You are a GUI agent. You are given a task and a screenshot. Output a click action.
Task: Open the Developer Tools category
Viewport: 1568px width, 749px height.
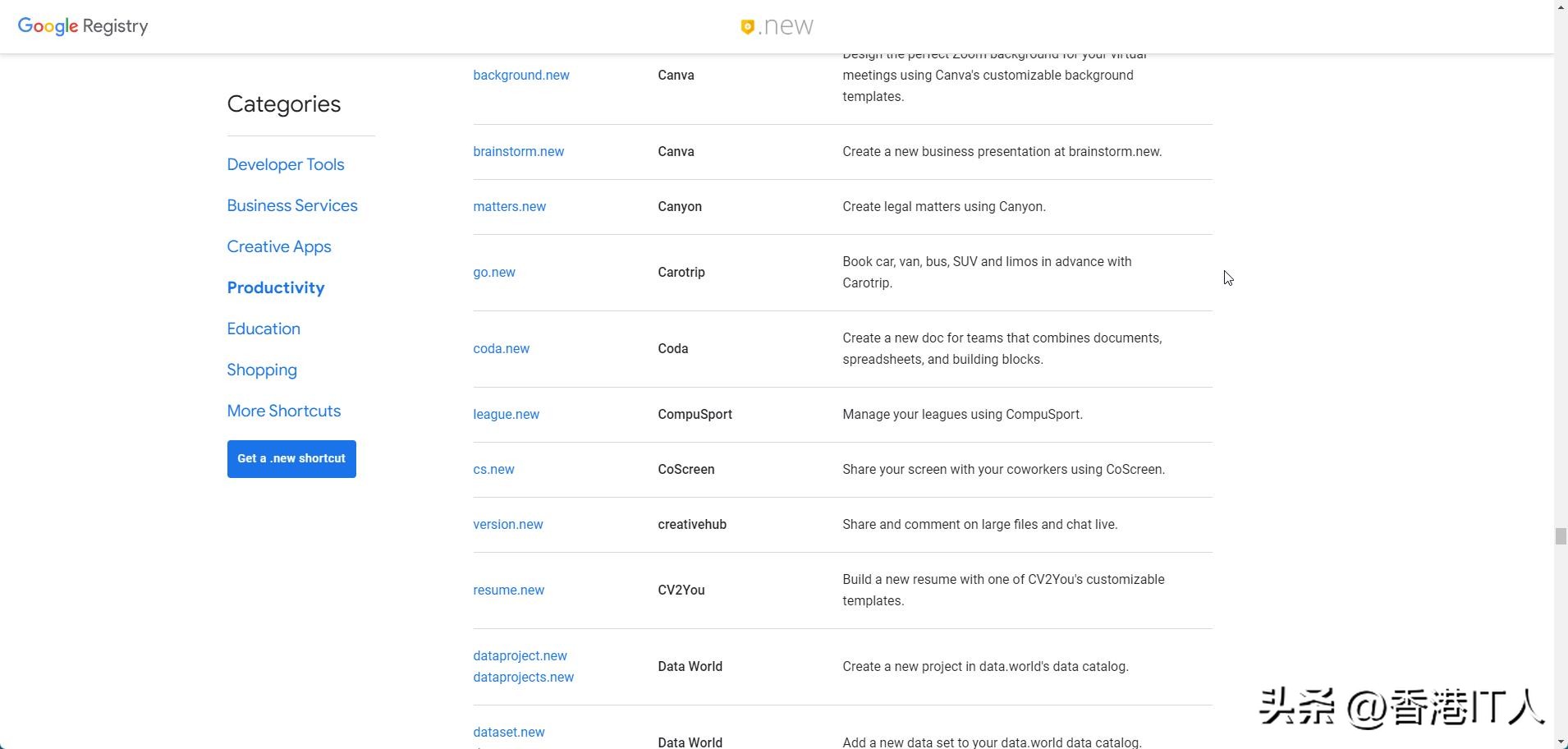(286, 164)
